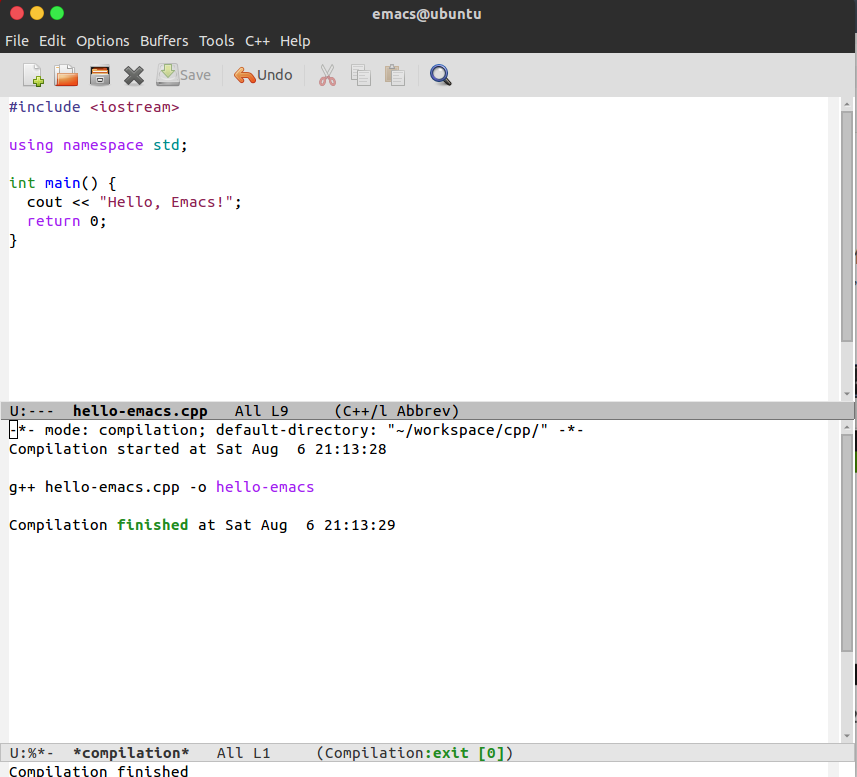Click the U:--- status of hello-emacs.cpp mode line
The image size is (857, 777).
(32, 411)
